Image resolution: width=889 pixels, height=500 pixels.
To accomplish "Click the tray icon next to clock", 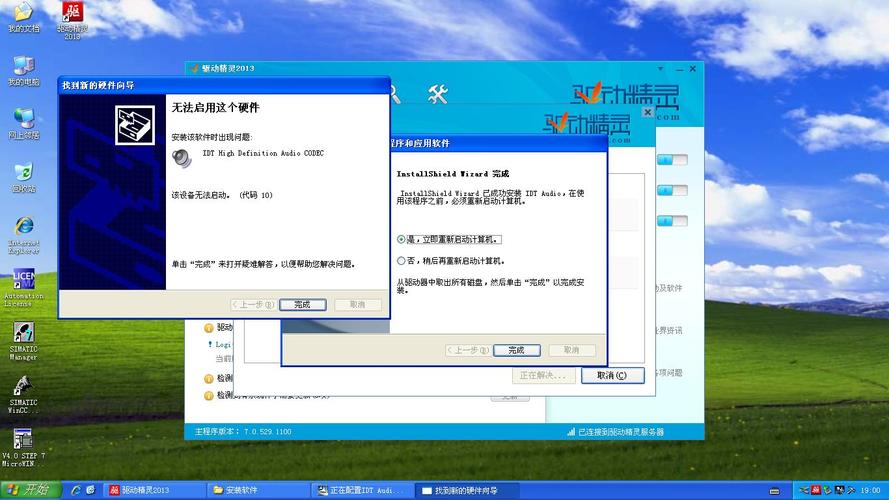I will (x=851, y=490).
